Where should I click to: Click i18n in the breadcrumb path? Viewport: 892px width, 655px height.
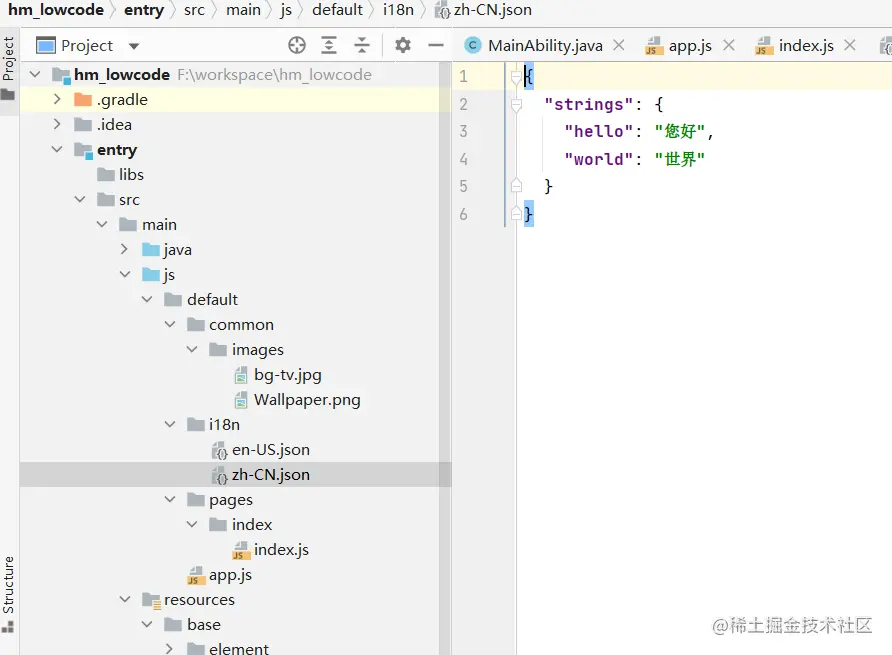click(x=398, y=10)
